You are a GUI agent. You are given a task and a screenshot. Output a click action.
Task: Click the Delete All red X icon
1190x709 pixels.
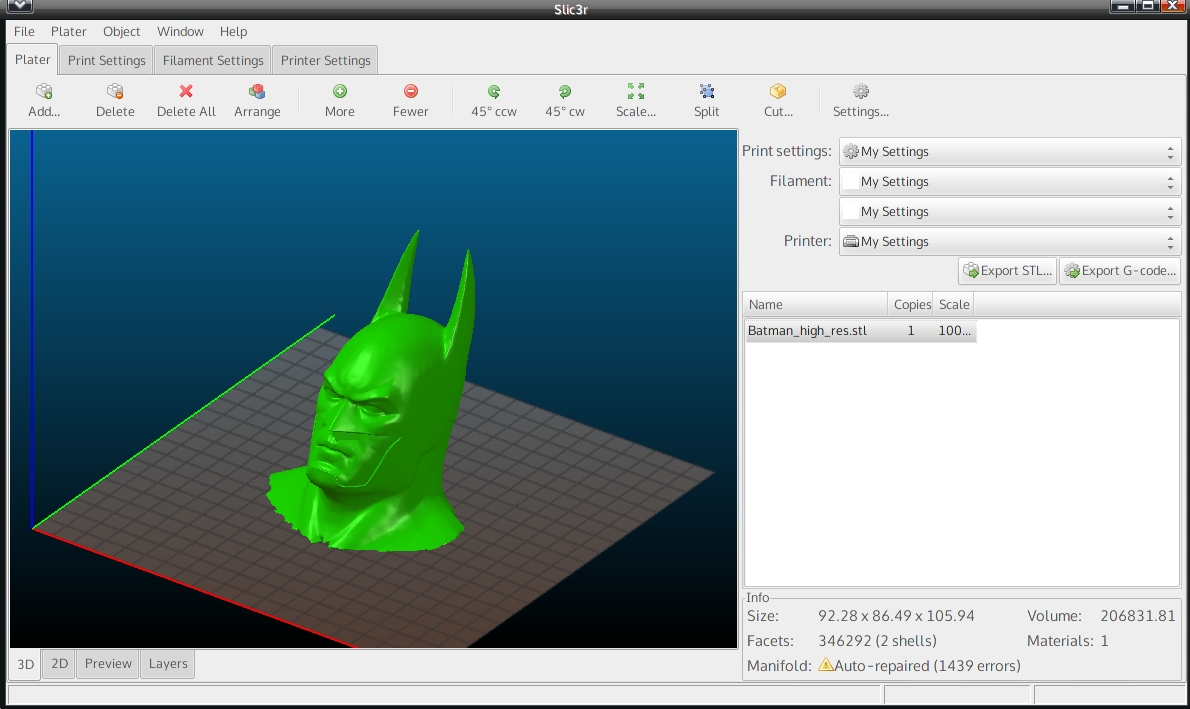pyautogui.click(x=186, y=92)
